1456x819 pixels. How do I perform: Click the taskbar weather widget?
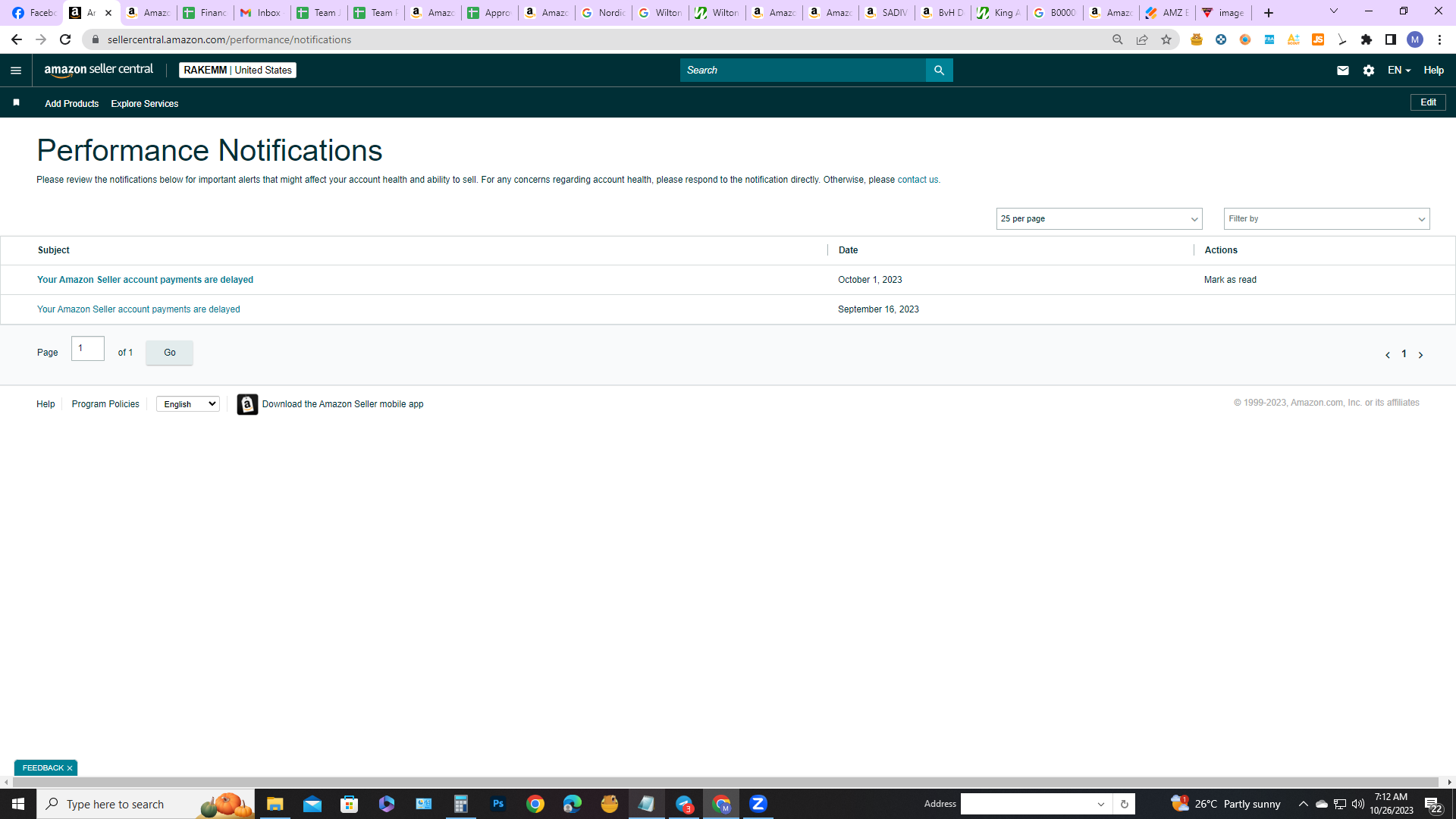coord(1225,804)
